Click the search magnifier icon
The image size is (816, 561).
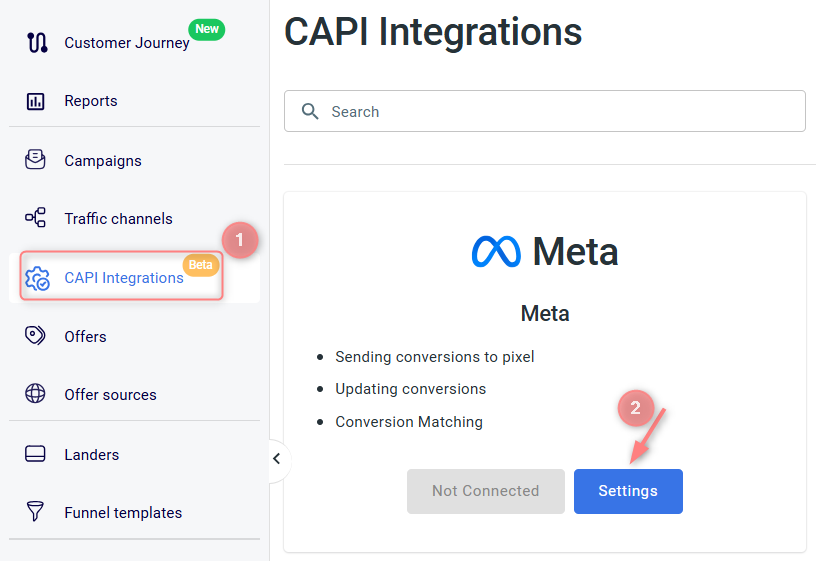pyautogui.click(x=310, y=111)
